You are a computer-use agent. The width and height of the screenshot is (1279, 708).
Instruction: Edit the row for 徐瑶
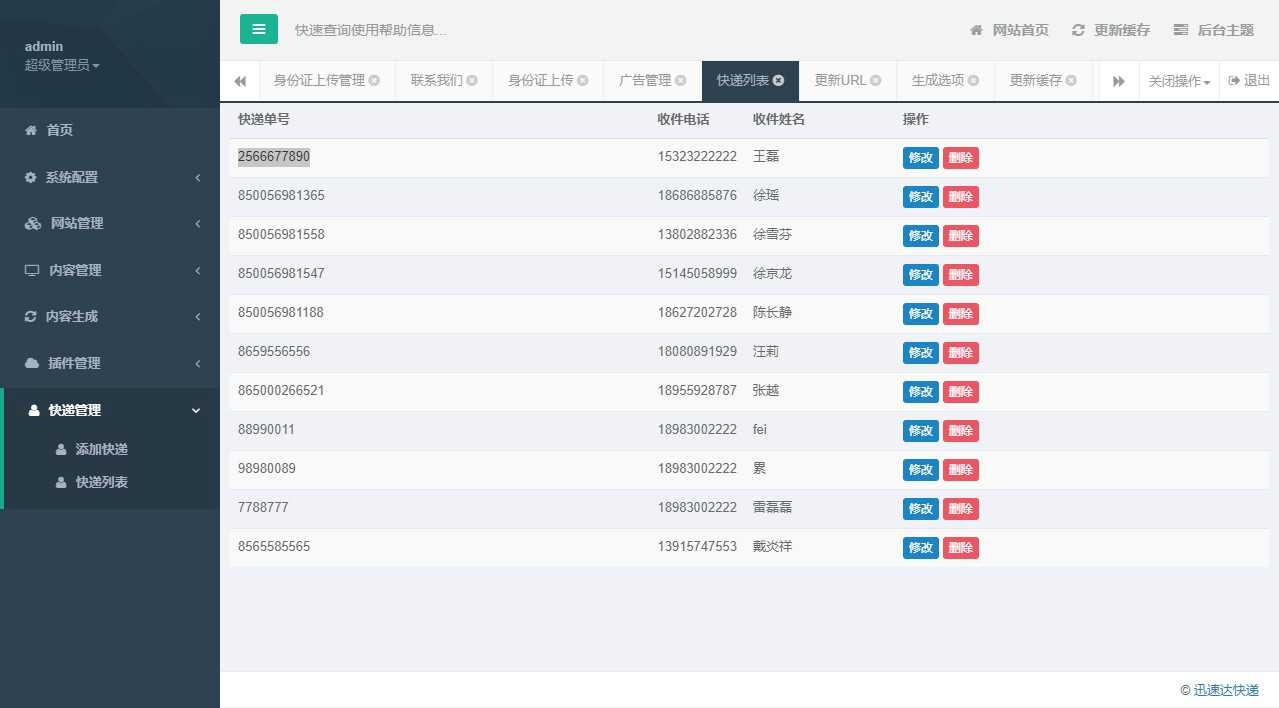pyautogui.click(x=920, y=196)
